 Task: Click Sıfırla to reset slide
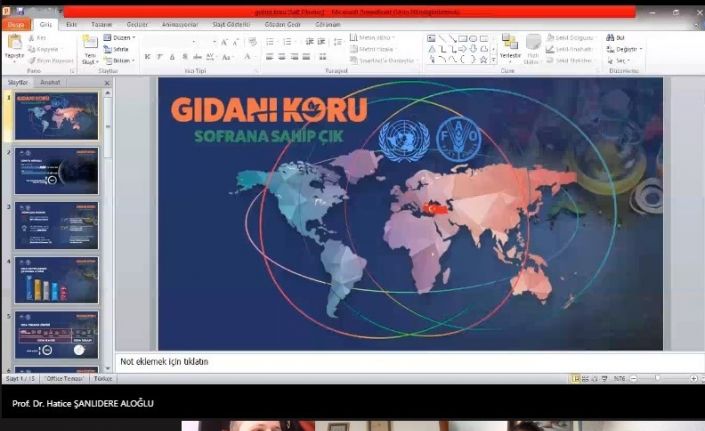121,48
